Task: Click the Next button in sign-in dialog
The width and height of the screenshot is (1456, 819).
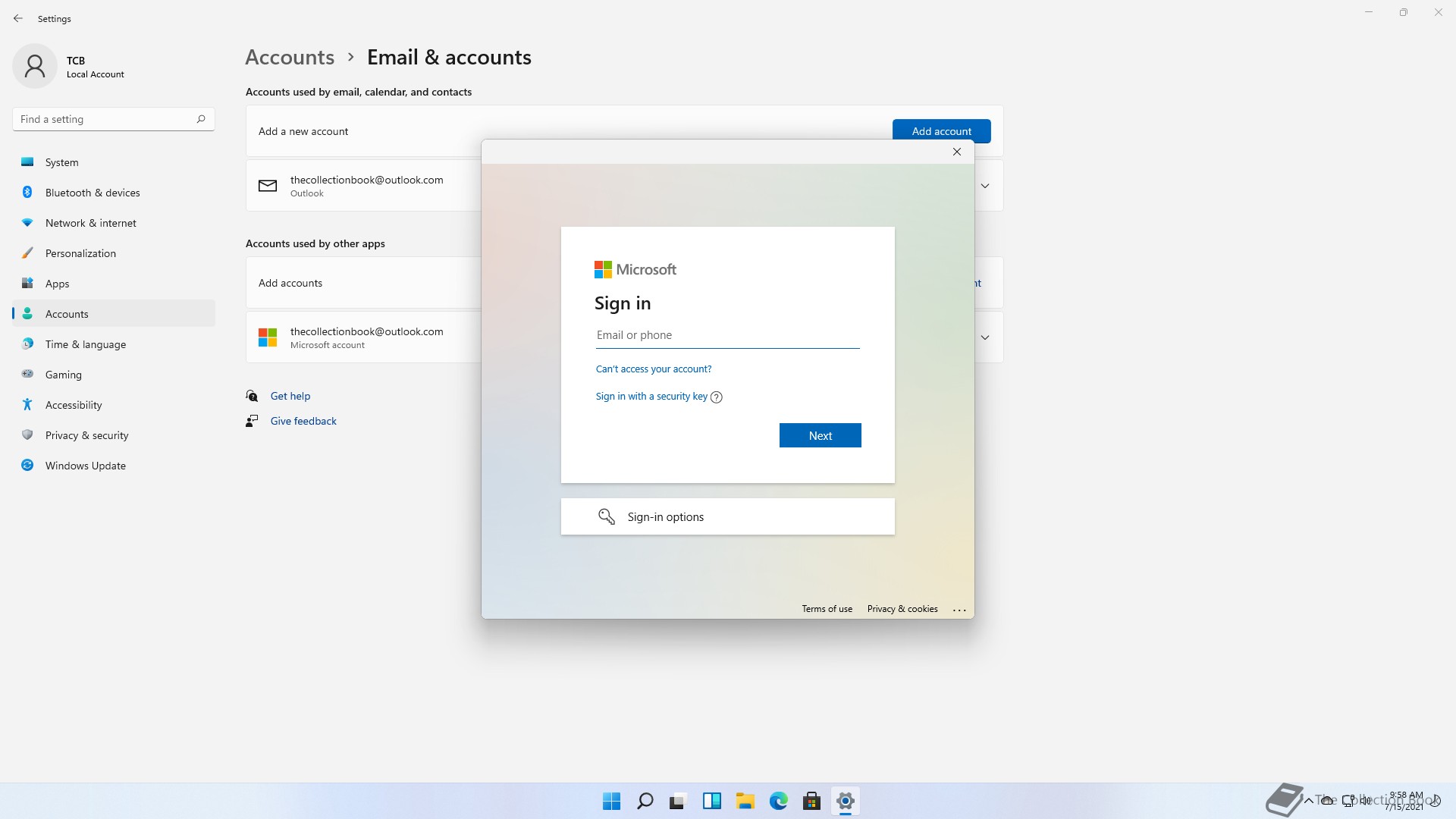Action: (x=820, y=435)
